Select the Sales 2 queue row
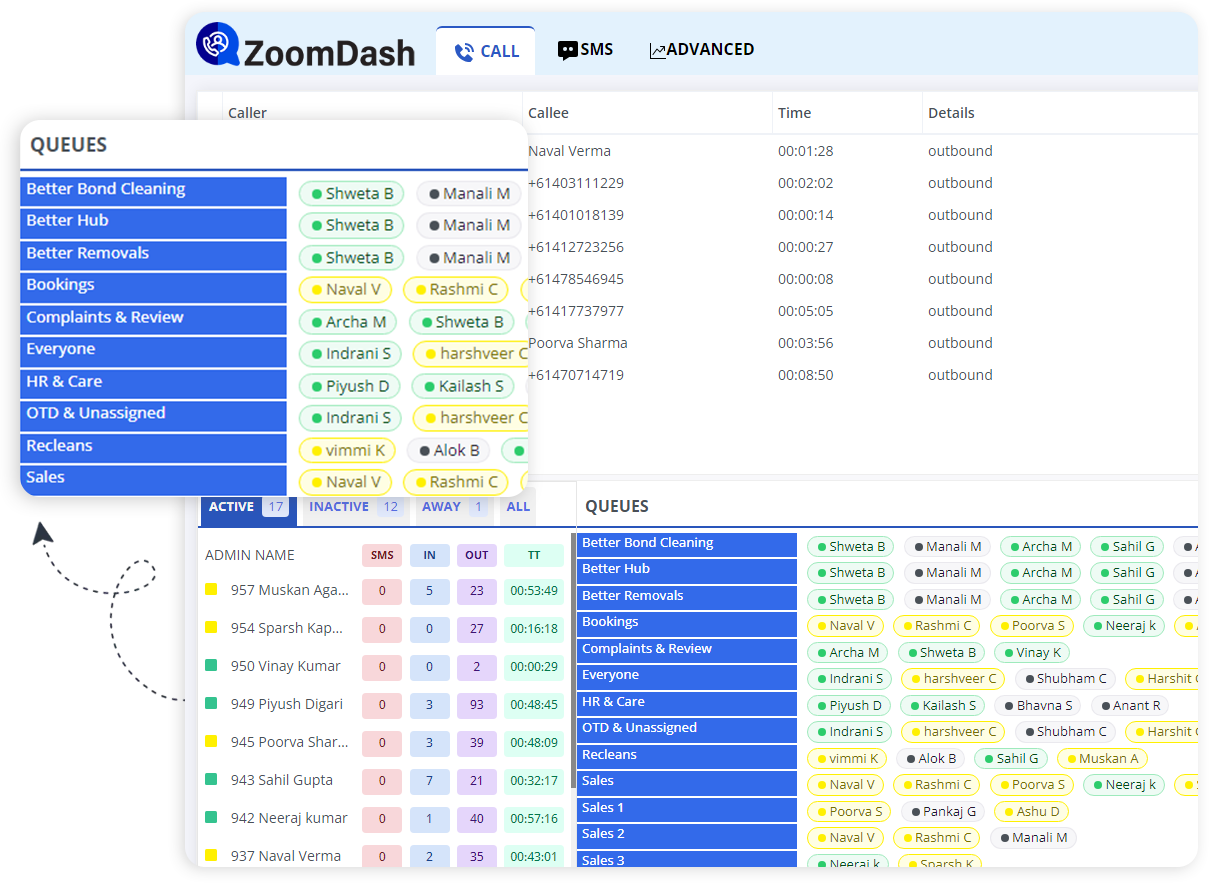Image resolution: width=1209 pixels, height=883 pixels. 686,834
